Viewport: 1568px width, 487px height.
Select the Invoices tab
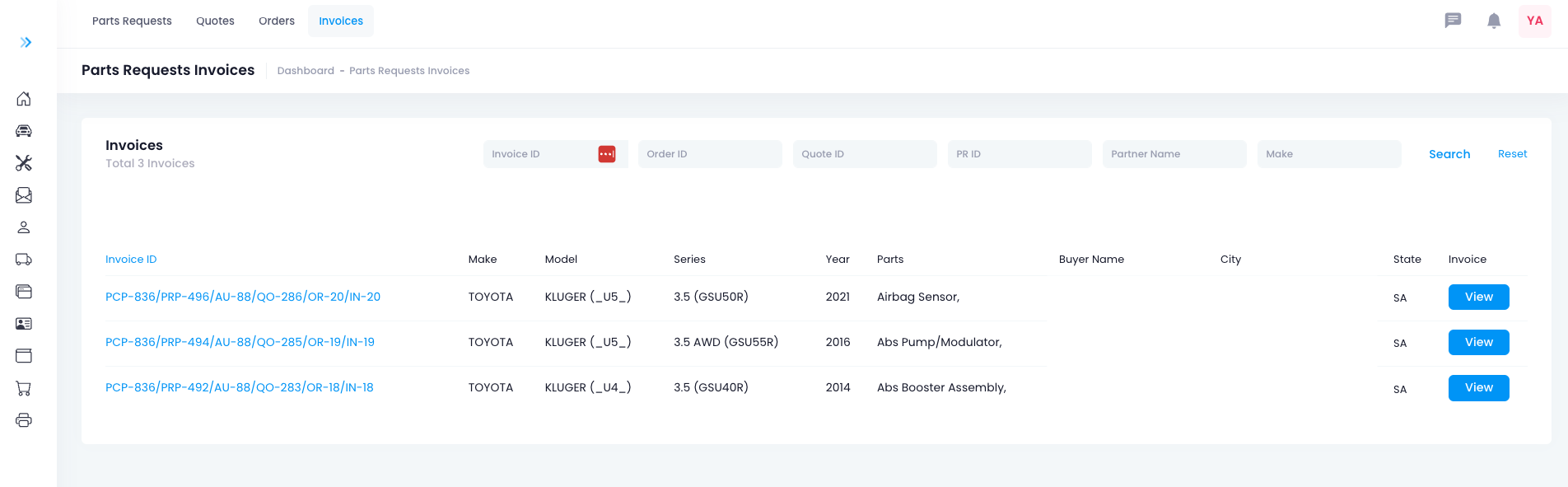(341, 21)
